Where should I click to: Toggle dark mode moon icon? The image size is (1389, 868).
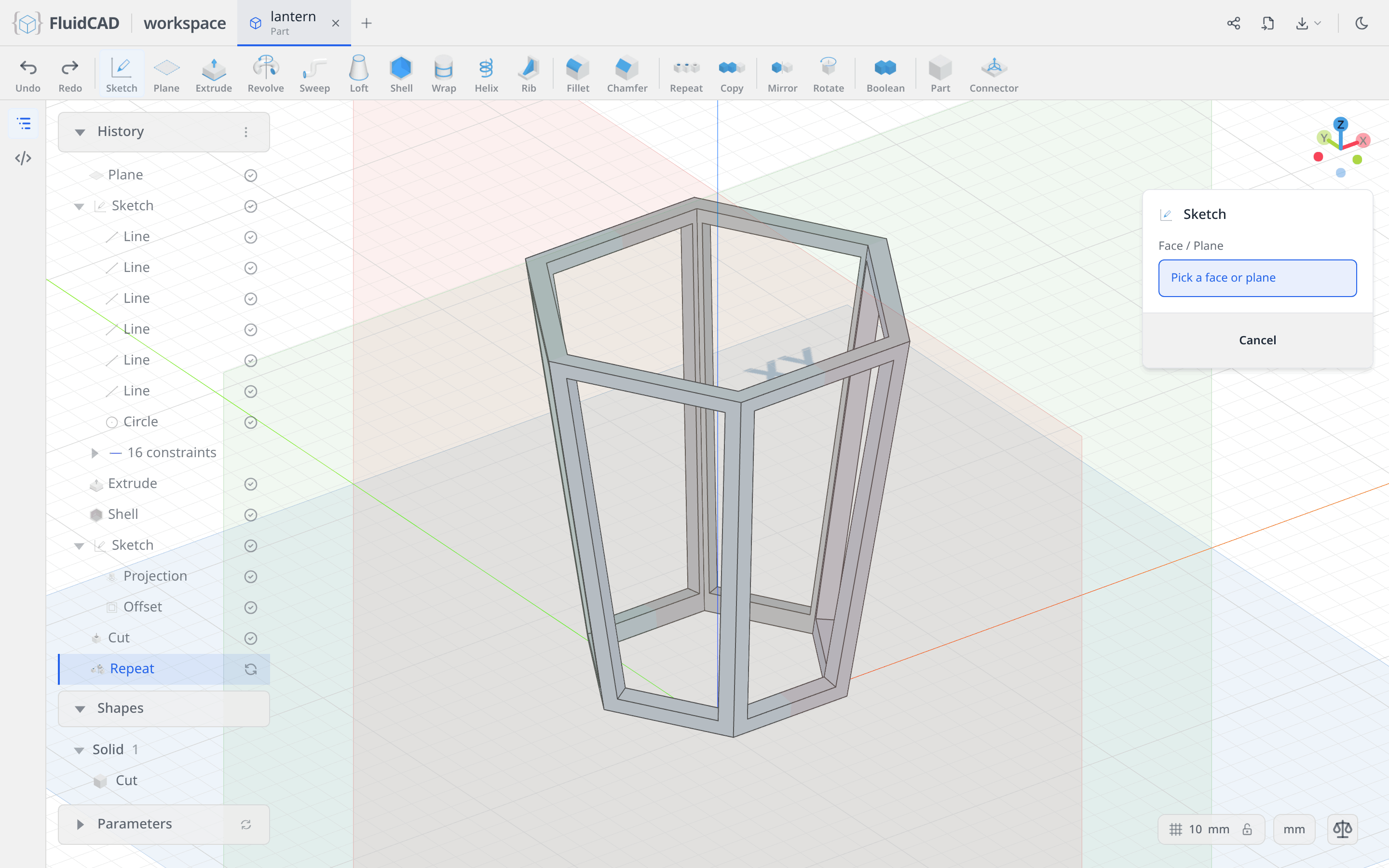pos(1362,23)
